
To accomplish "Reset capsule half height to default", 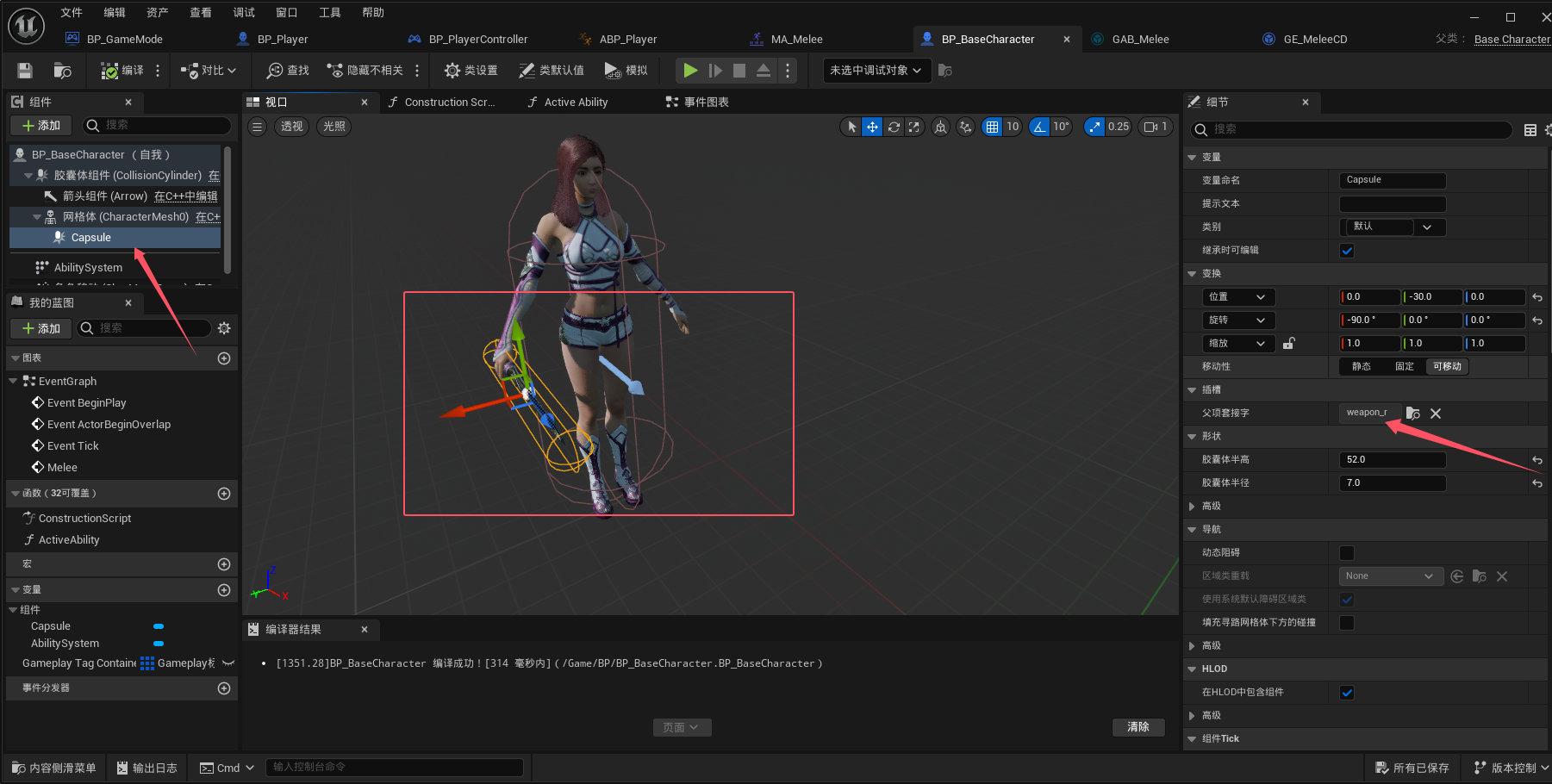I will coord(1537,460).
